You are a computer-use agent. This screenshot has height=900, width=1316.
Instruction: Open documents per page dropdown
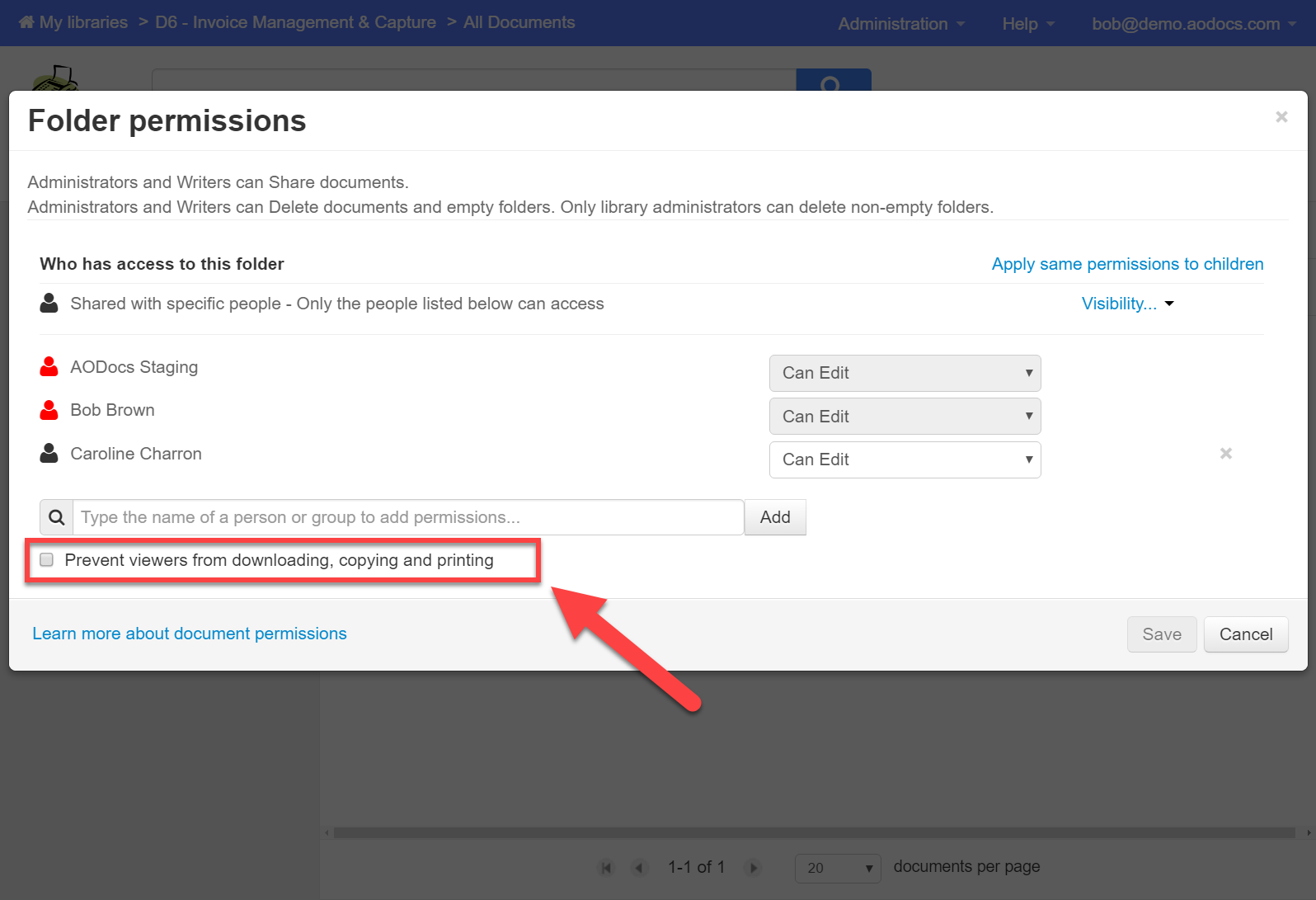pos(837,868)
